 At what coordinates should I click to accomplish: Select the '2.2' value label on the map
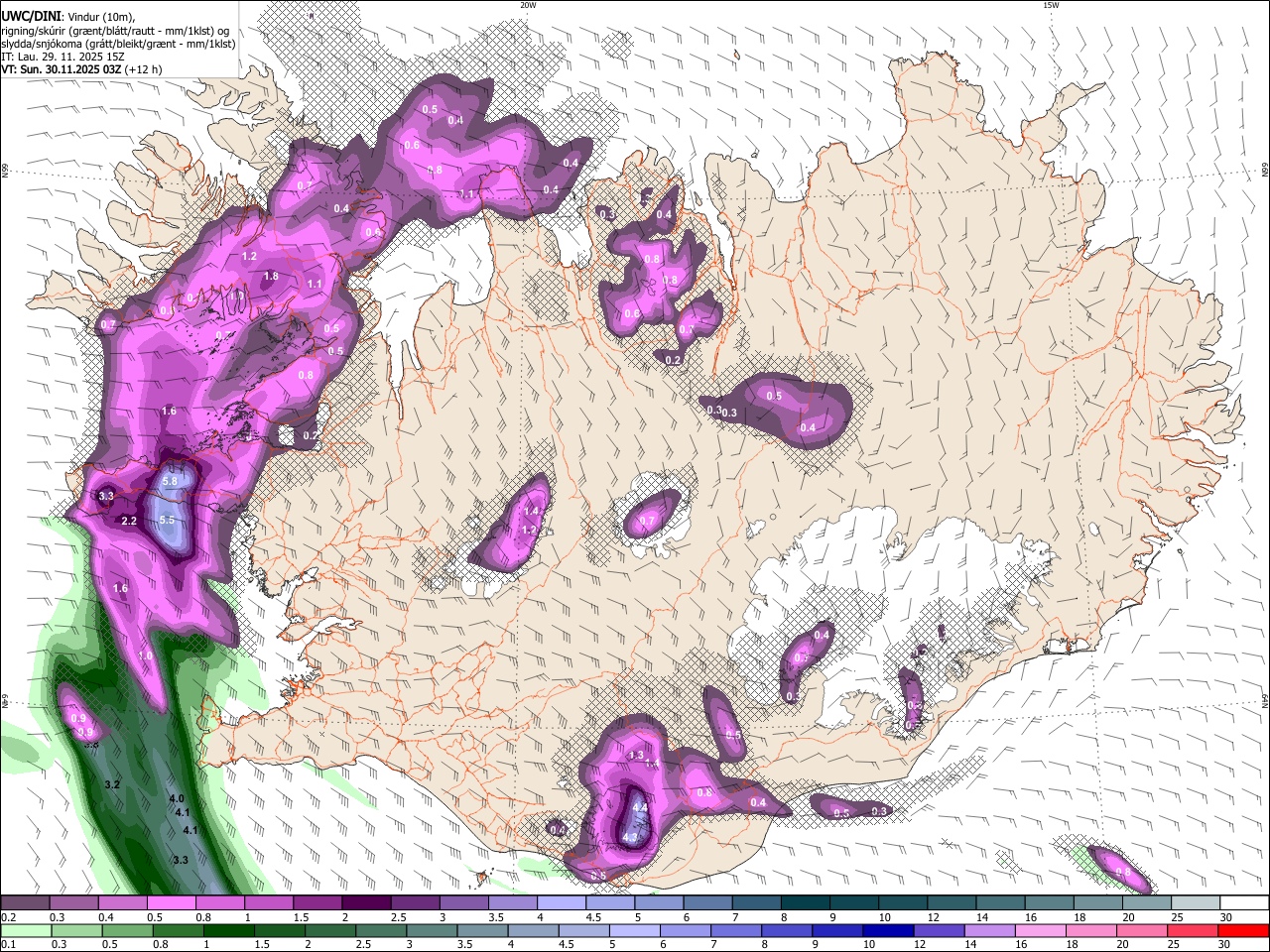tap(129, 521)
